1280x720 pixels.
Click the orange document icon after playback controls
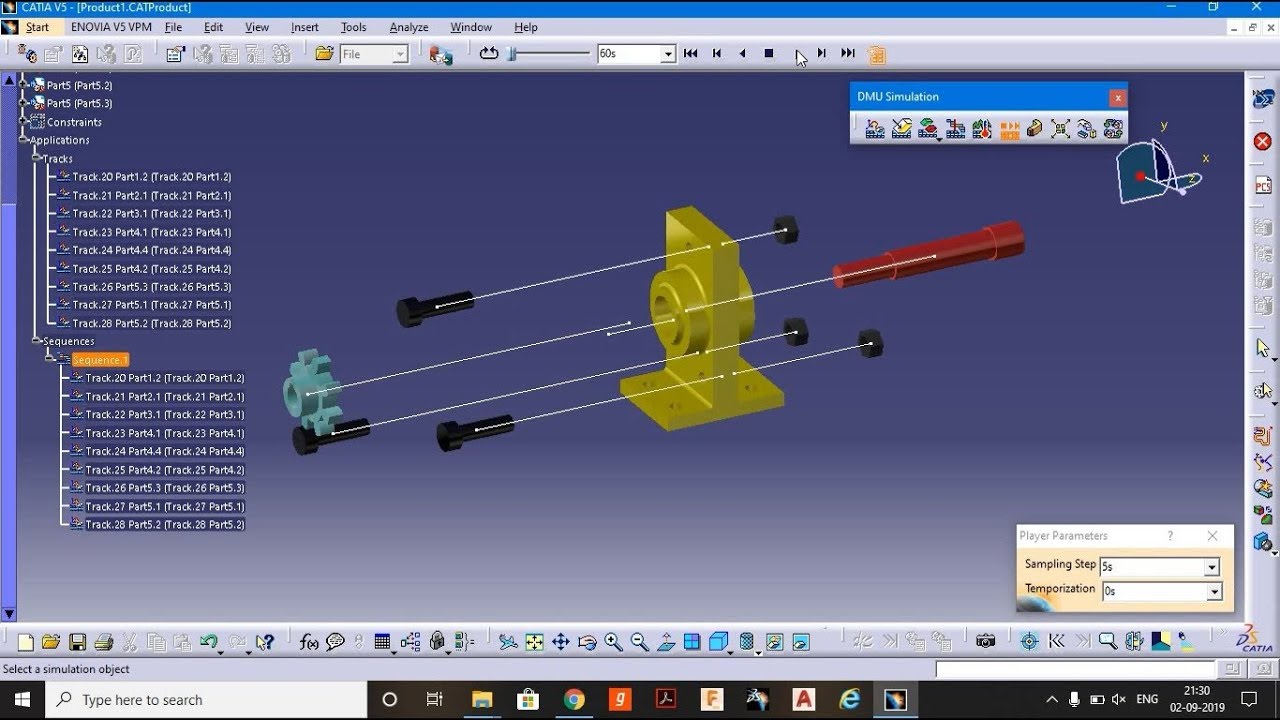click(x=877, y=54)
